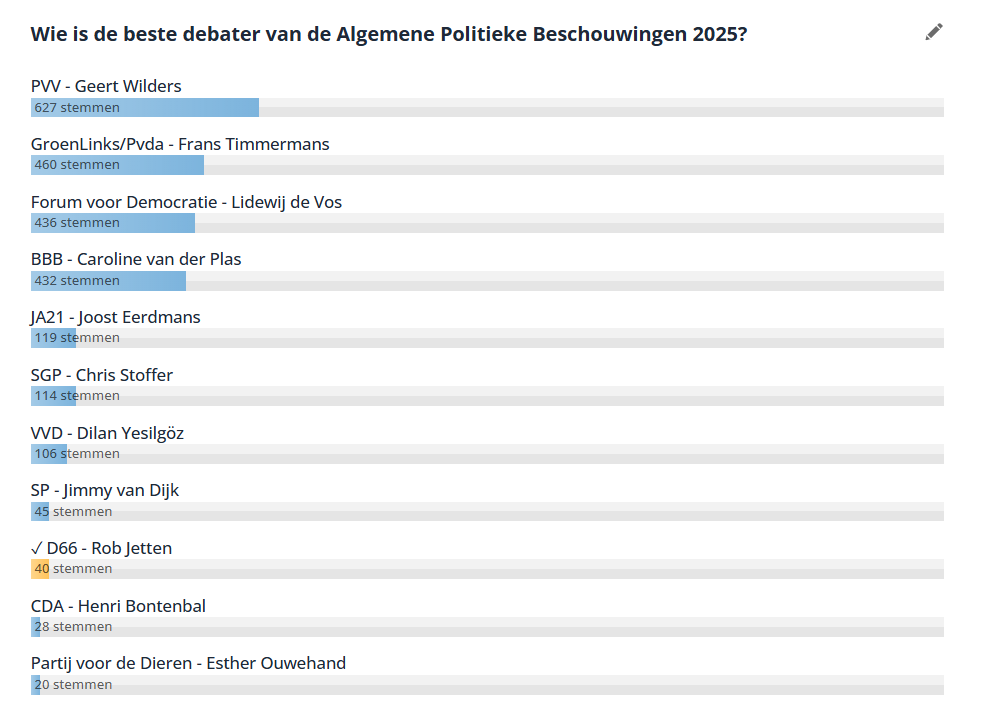The width and height of the screenshot is (984, 706).
Task: Choose Partij voor de Dieren - Esther Ouwehand
Action: point(188,663)
